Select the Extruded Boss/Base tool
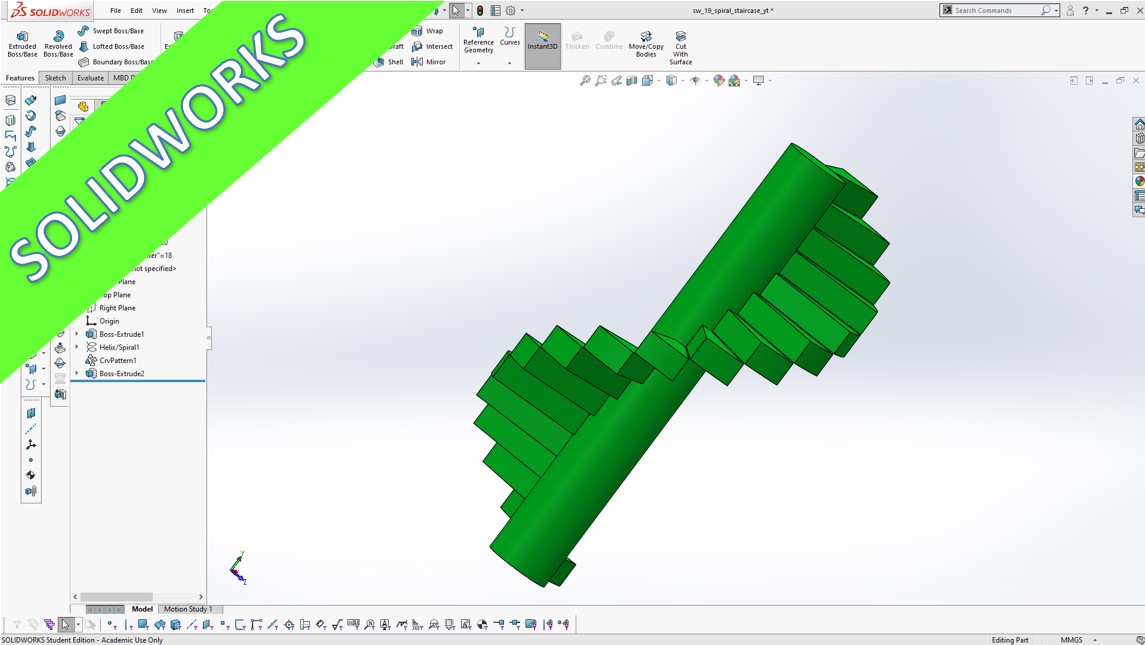This screenshot has height=645, width=1145. click(22, 44)
